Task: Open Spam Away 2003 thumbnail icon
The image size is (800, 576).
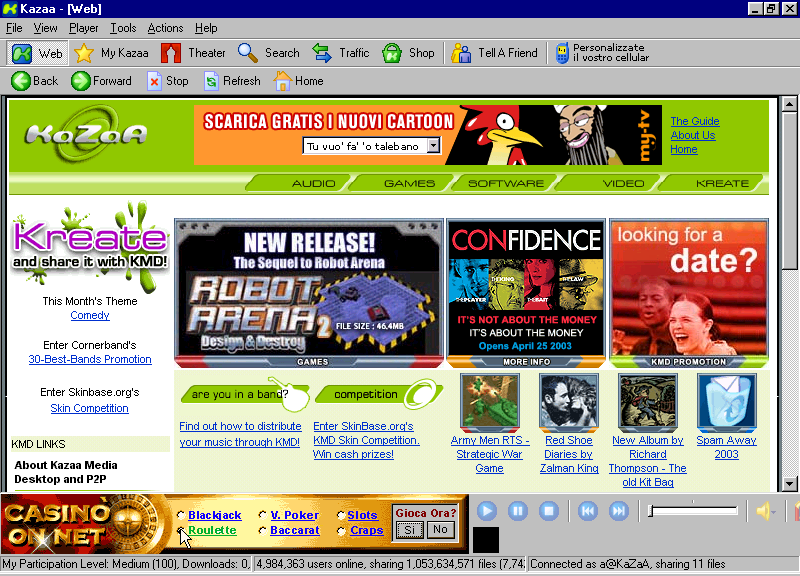Action: point(727,403)
